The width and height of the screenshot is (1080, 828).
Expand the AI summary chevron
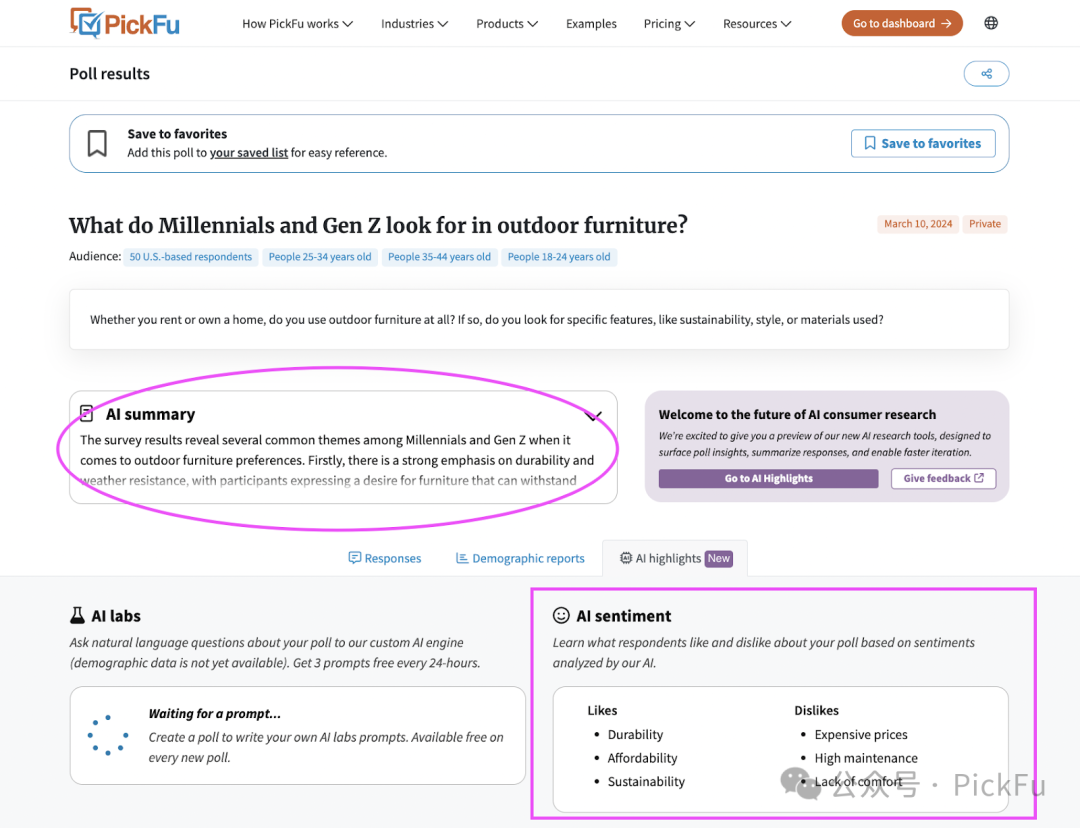pyautogui.click(x=594, y=415)
